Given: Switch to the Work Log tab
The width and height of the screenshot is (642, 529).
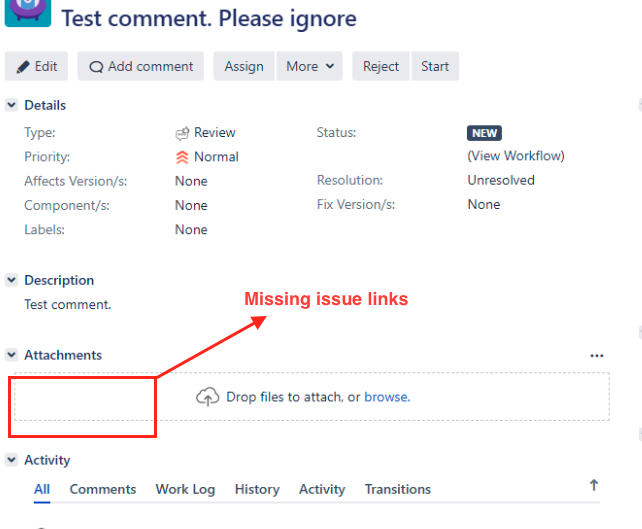Looking at the screenshot, I should [185, 489].
